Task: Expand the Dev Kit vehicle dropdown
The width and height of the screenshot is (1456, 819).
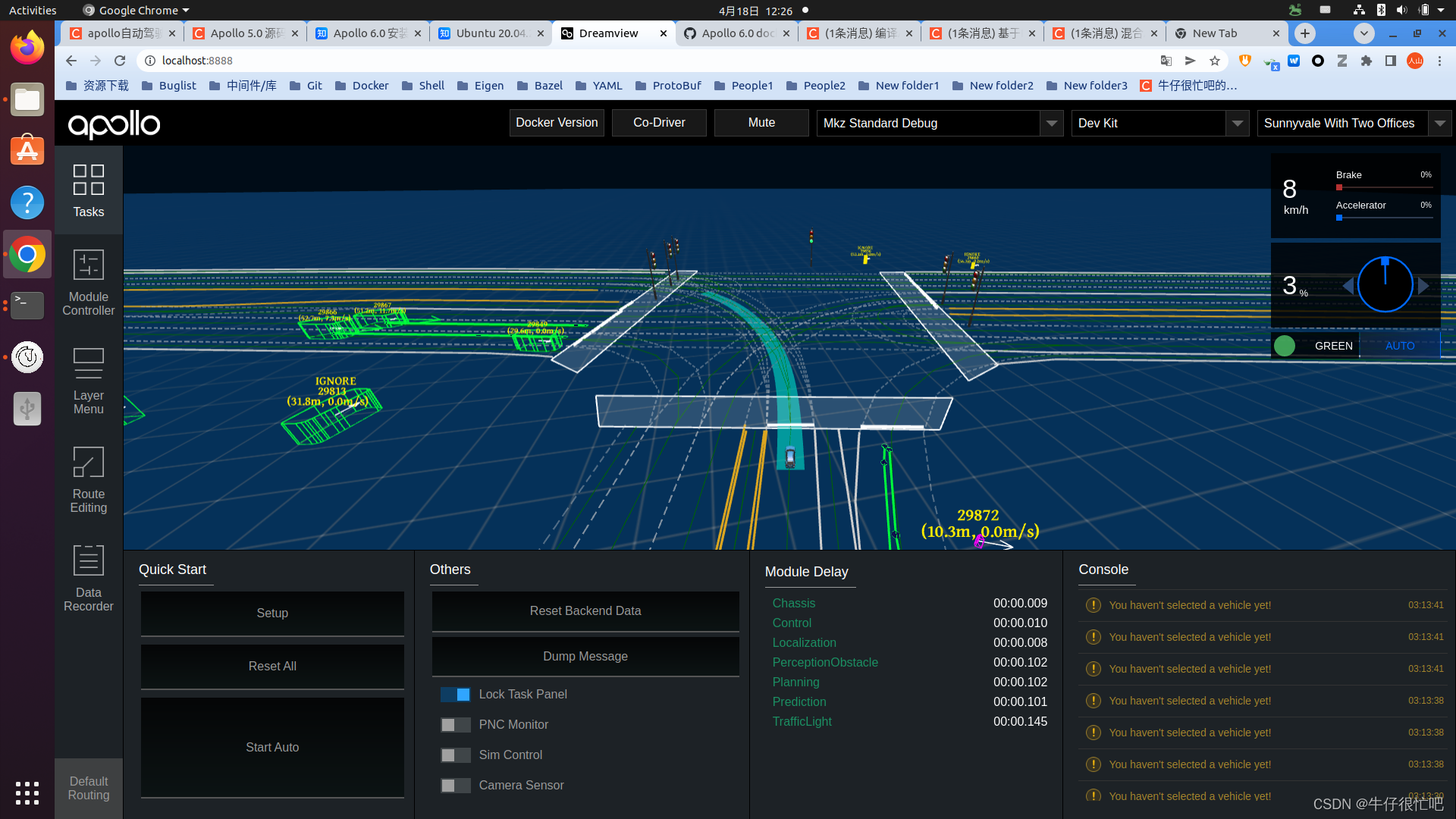Action: click(x=1237, y=123)
